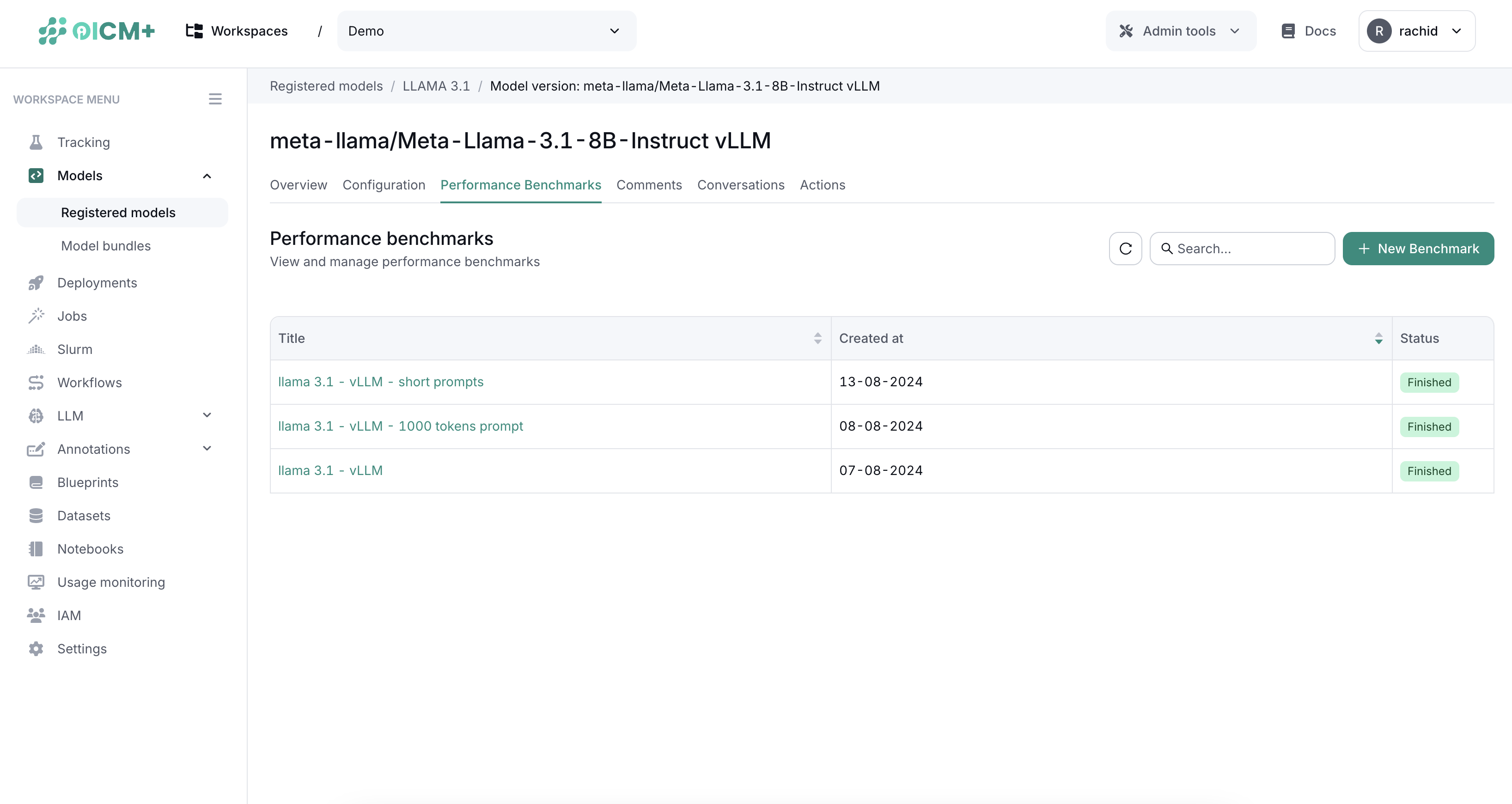Collapse the Models menu section
Screen dimensions: 1512x804
point(207,176)
